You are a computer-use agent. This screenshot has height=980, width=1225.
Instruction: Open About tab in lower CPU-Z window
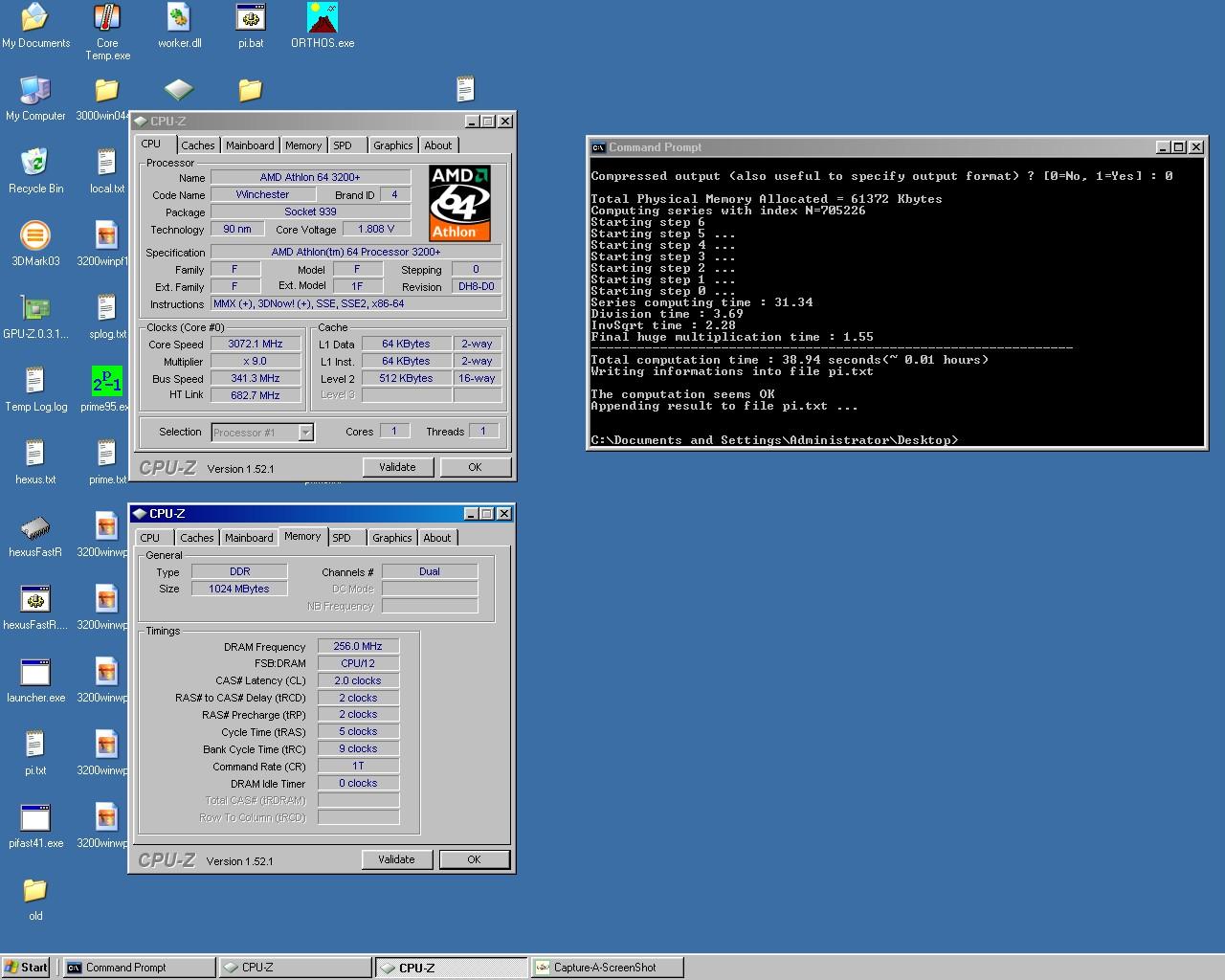[437, 538]
